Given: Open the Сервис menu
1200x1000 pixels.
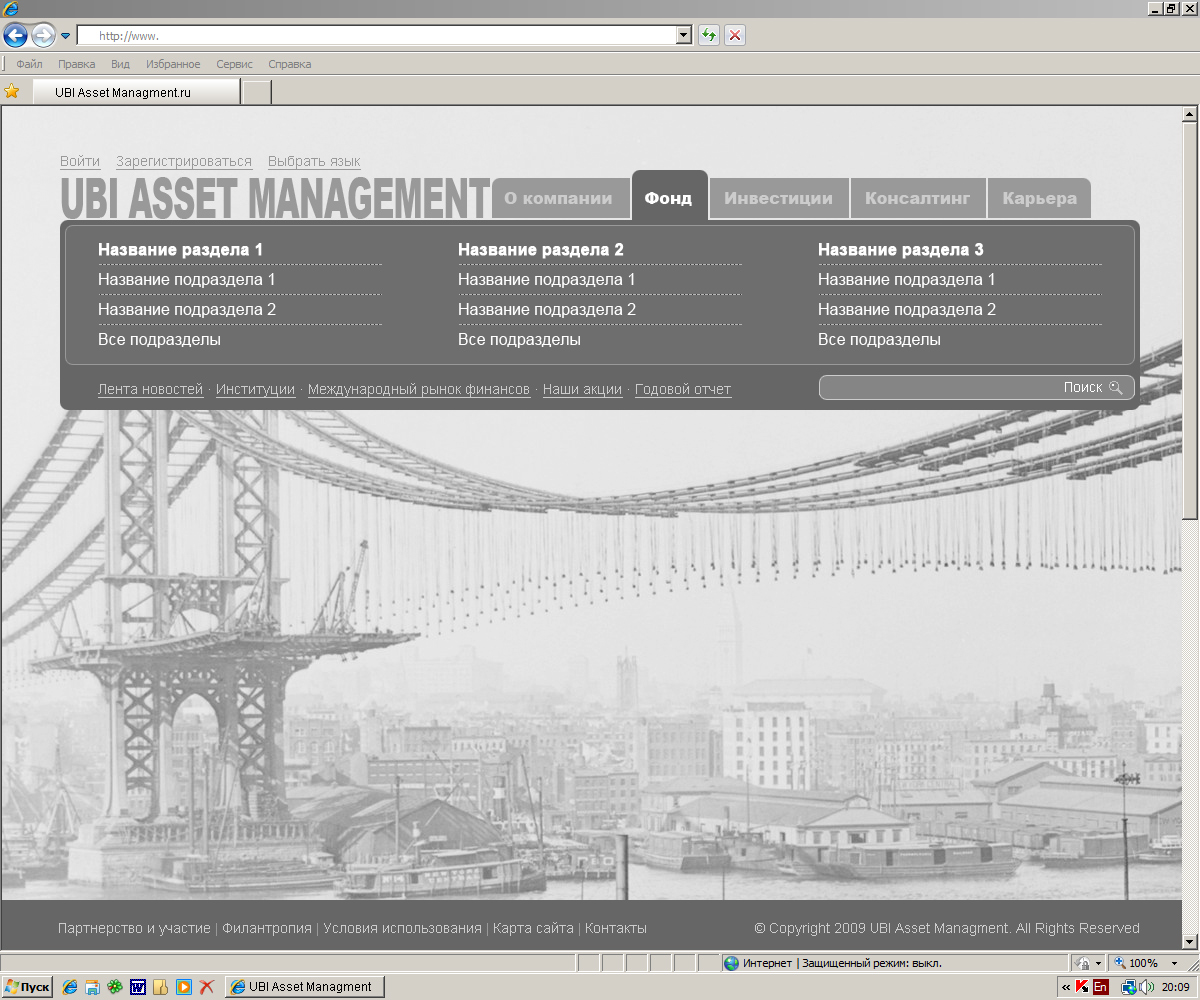Looking at the screenshot, I should pyautogui.click(x=233, y=63).
